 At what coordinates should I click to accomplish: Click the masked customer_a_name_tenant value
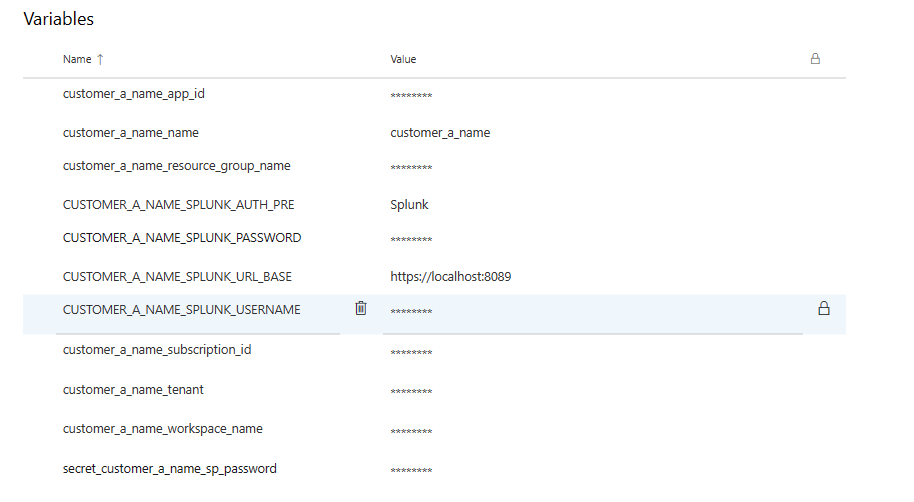[411, 392]
